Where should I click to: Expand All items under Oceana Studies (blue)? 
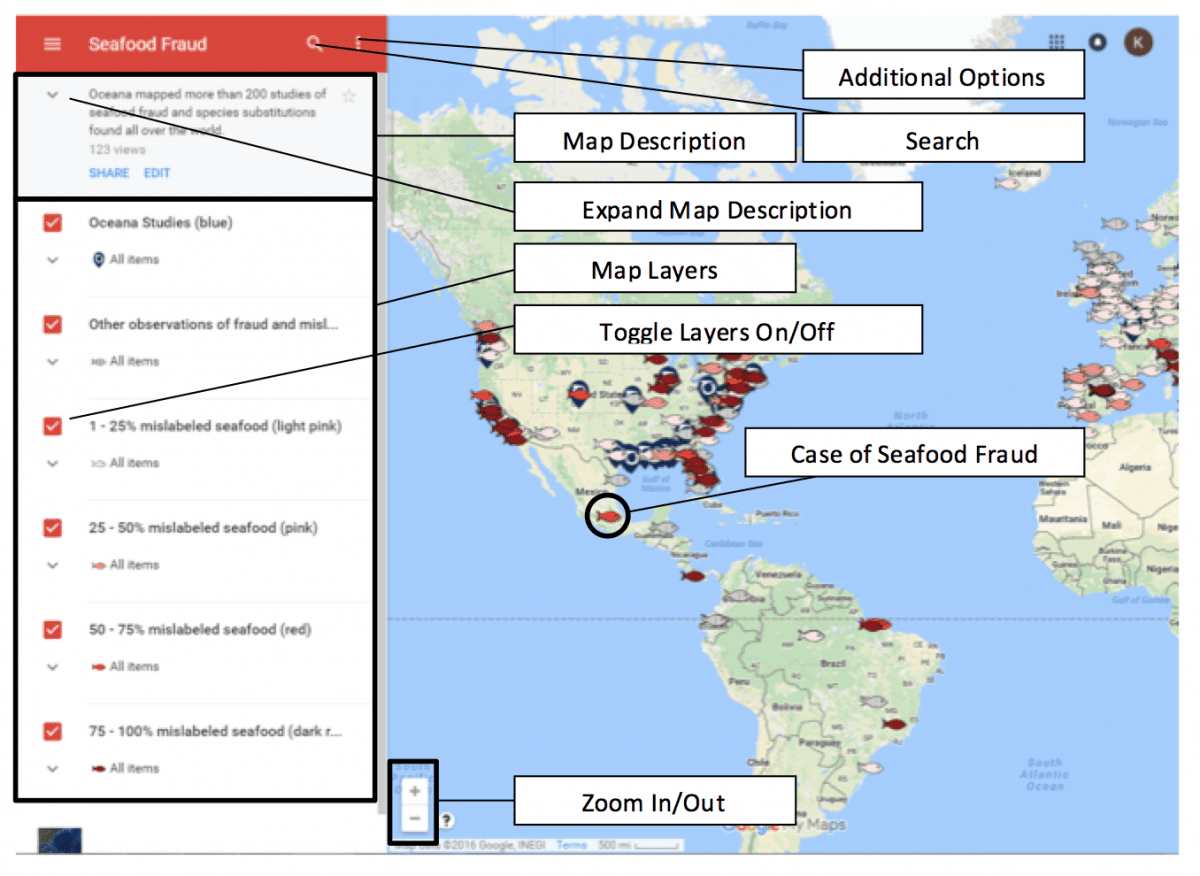click(x=53, y=260)
